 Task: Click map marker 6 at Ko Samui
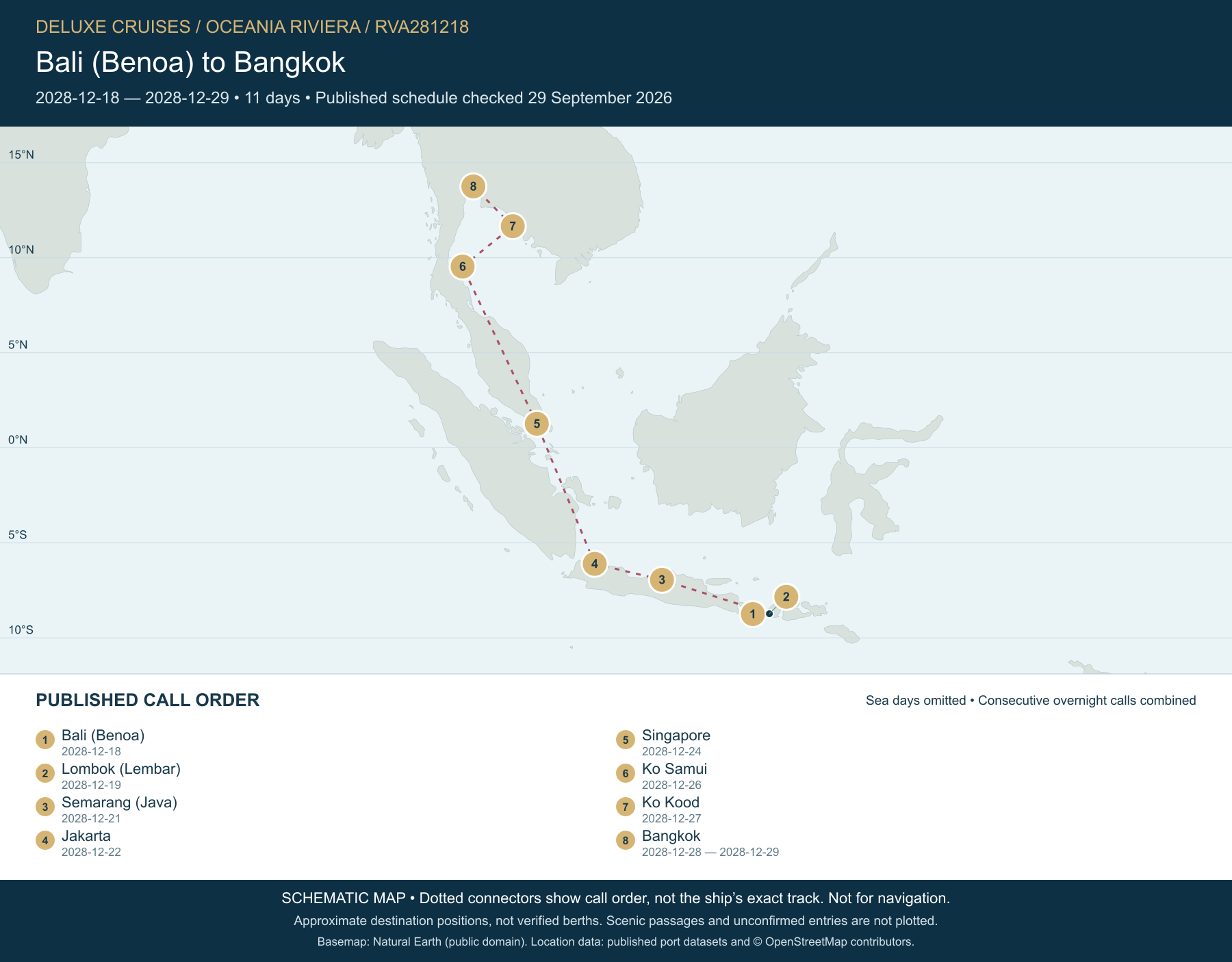463,266
